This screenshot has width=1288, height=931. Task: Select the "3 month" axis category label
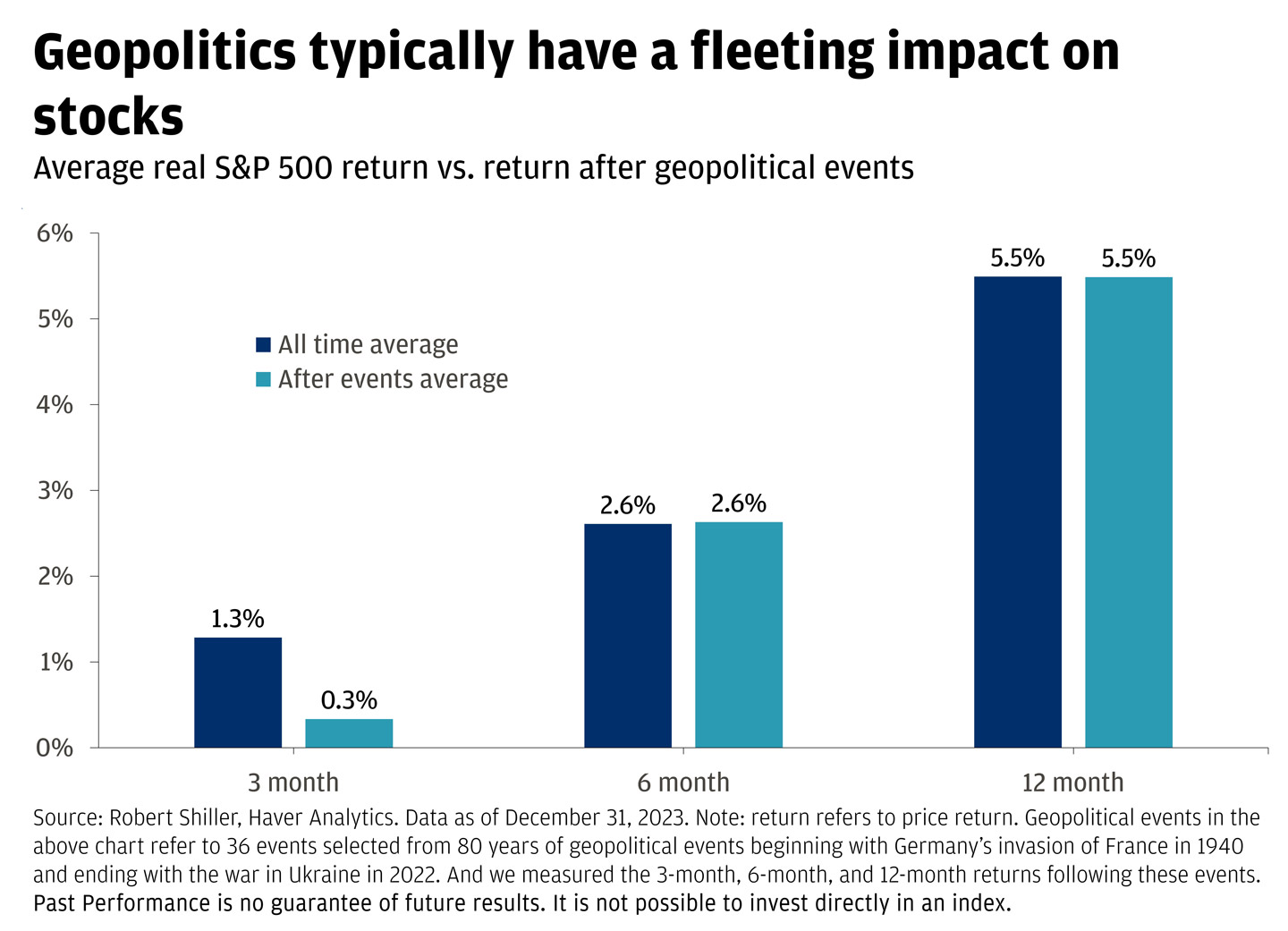(293, 783)
